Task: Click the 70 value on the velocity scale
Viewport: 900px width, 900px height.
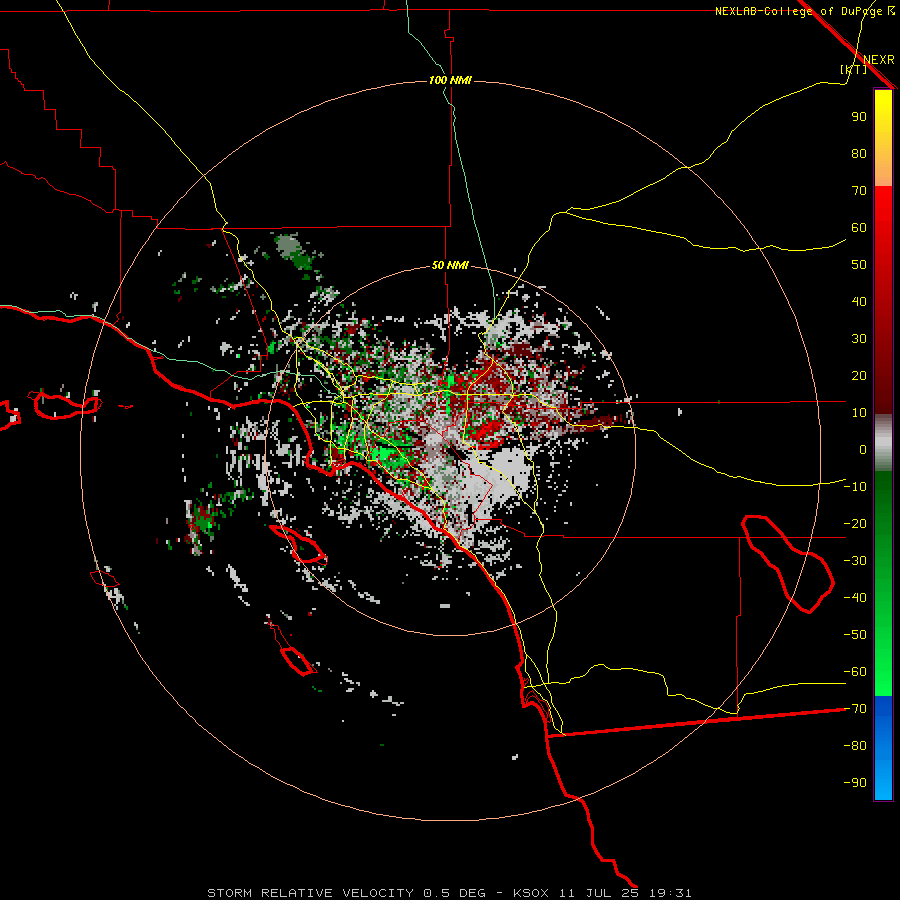Action: (859, 191)
